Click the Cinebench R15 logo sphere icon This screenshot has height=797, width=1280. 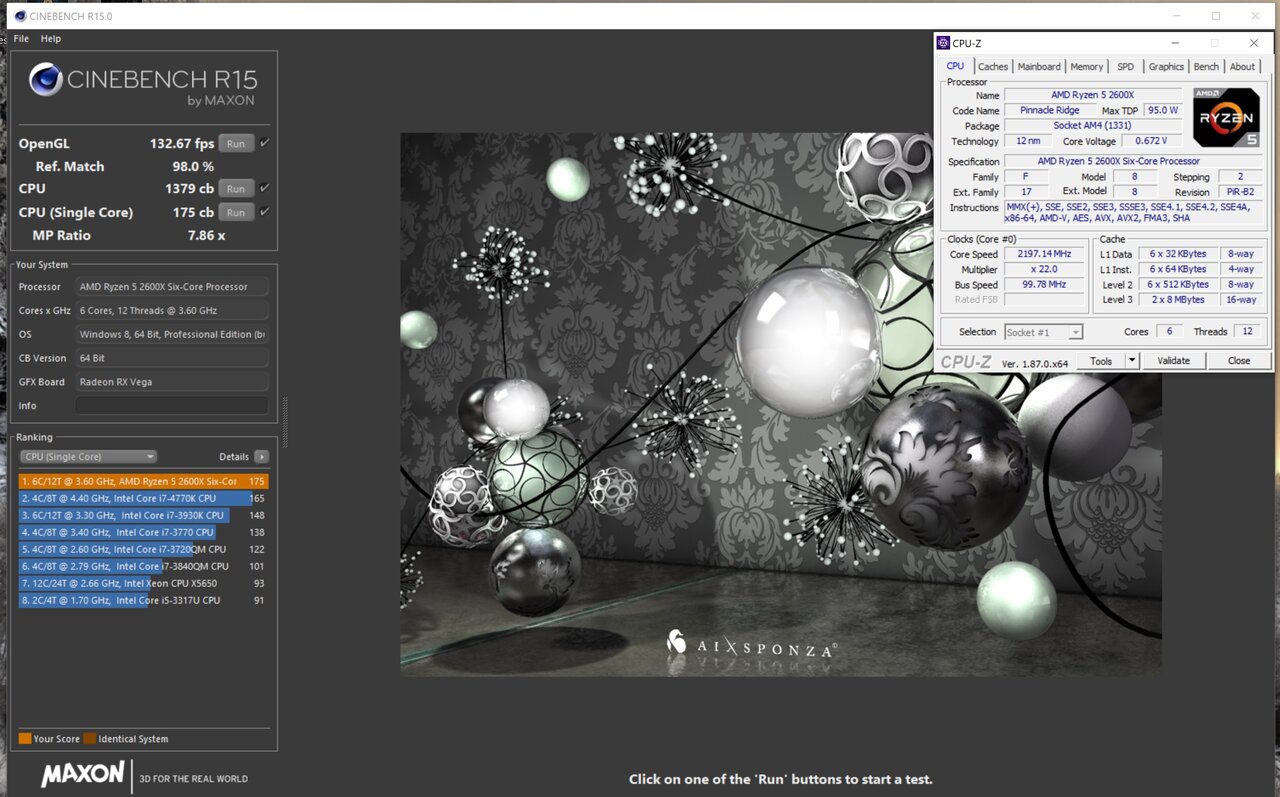click(x=46, y=80)
